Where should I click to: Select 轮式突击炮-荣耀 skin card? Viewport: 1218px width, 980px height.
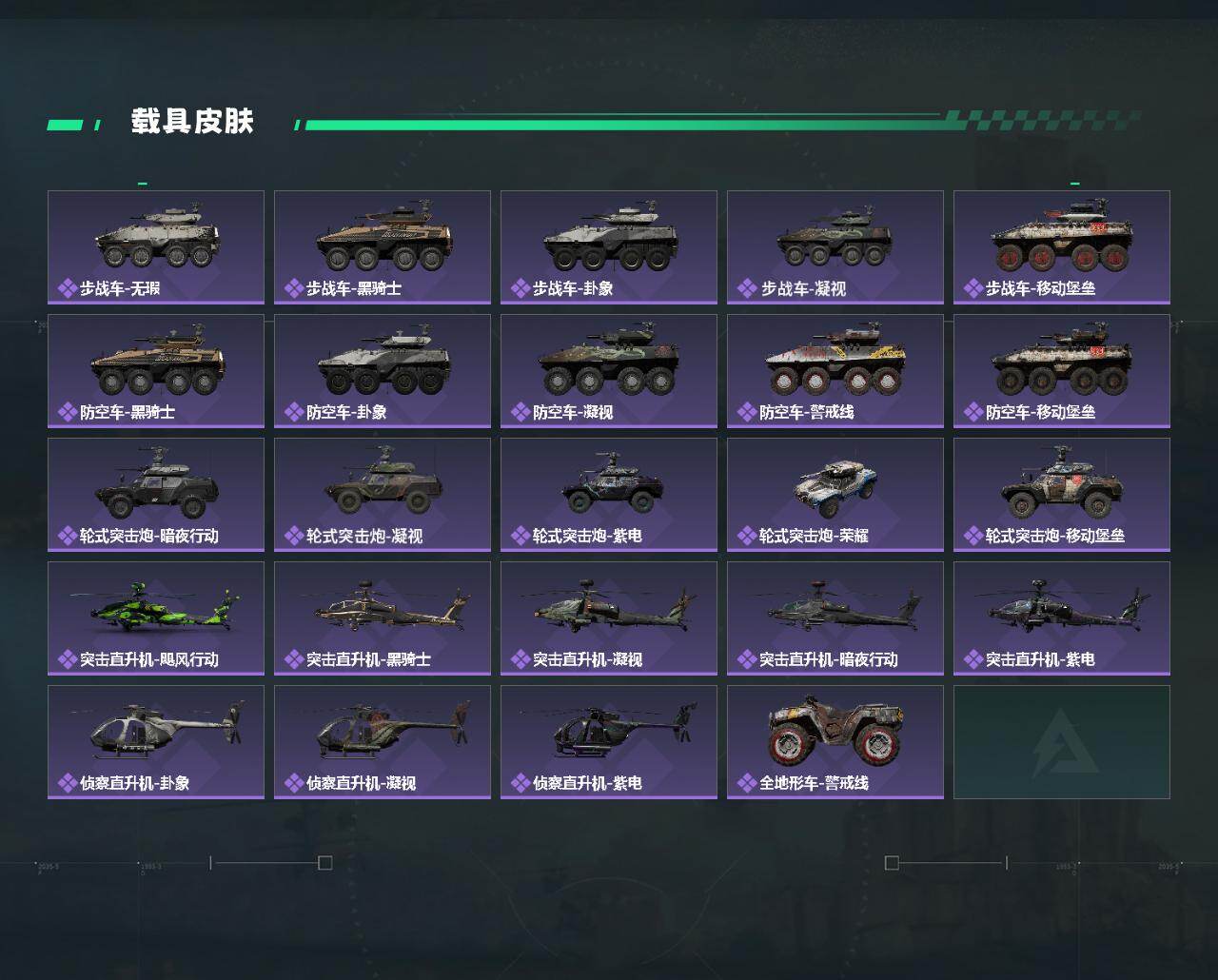tap(835, 495)
